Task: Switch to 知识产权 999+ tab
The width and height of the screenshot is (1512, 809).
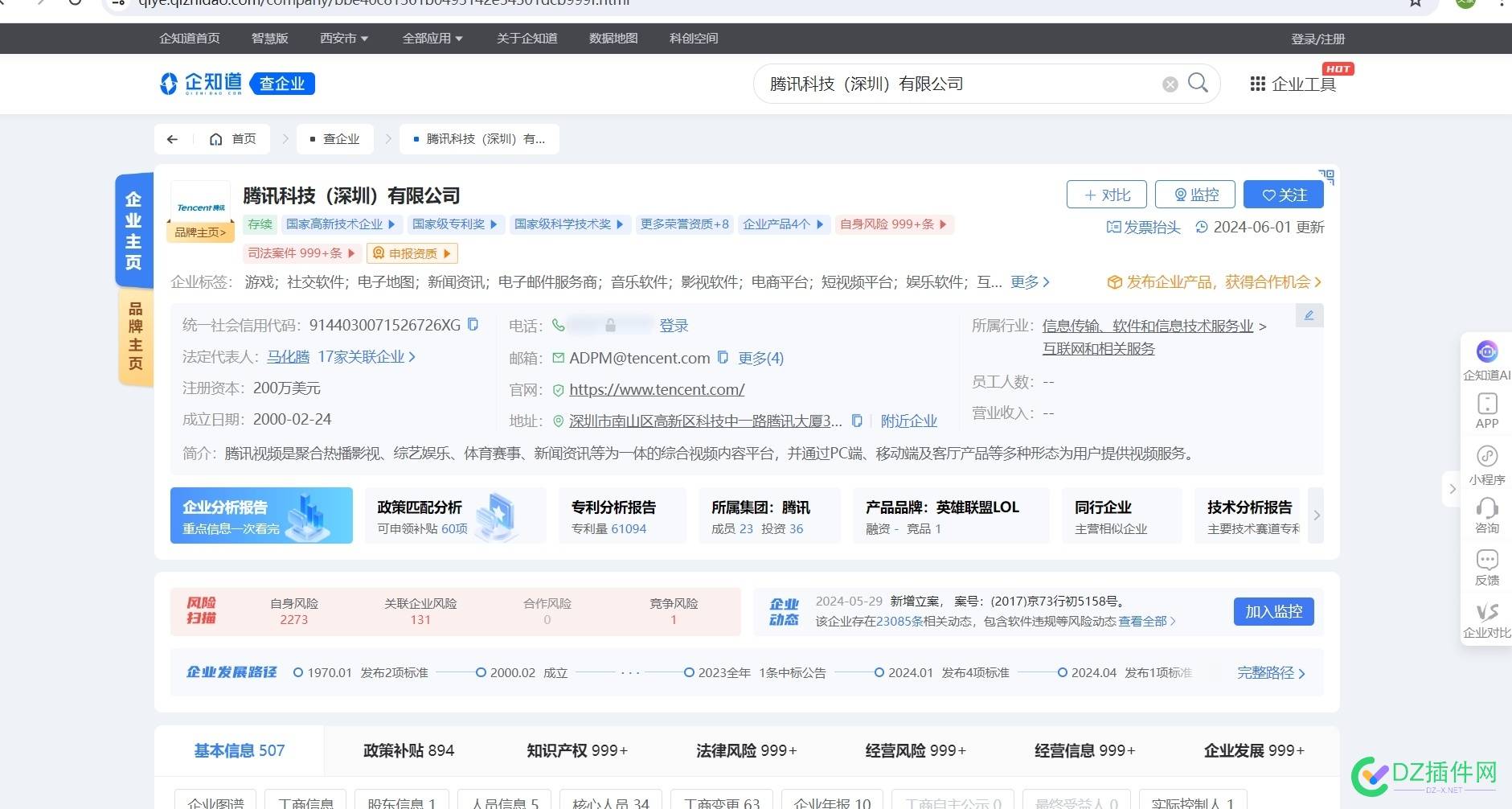Action: tap(577, 750)
